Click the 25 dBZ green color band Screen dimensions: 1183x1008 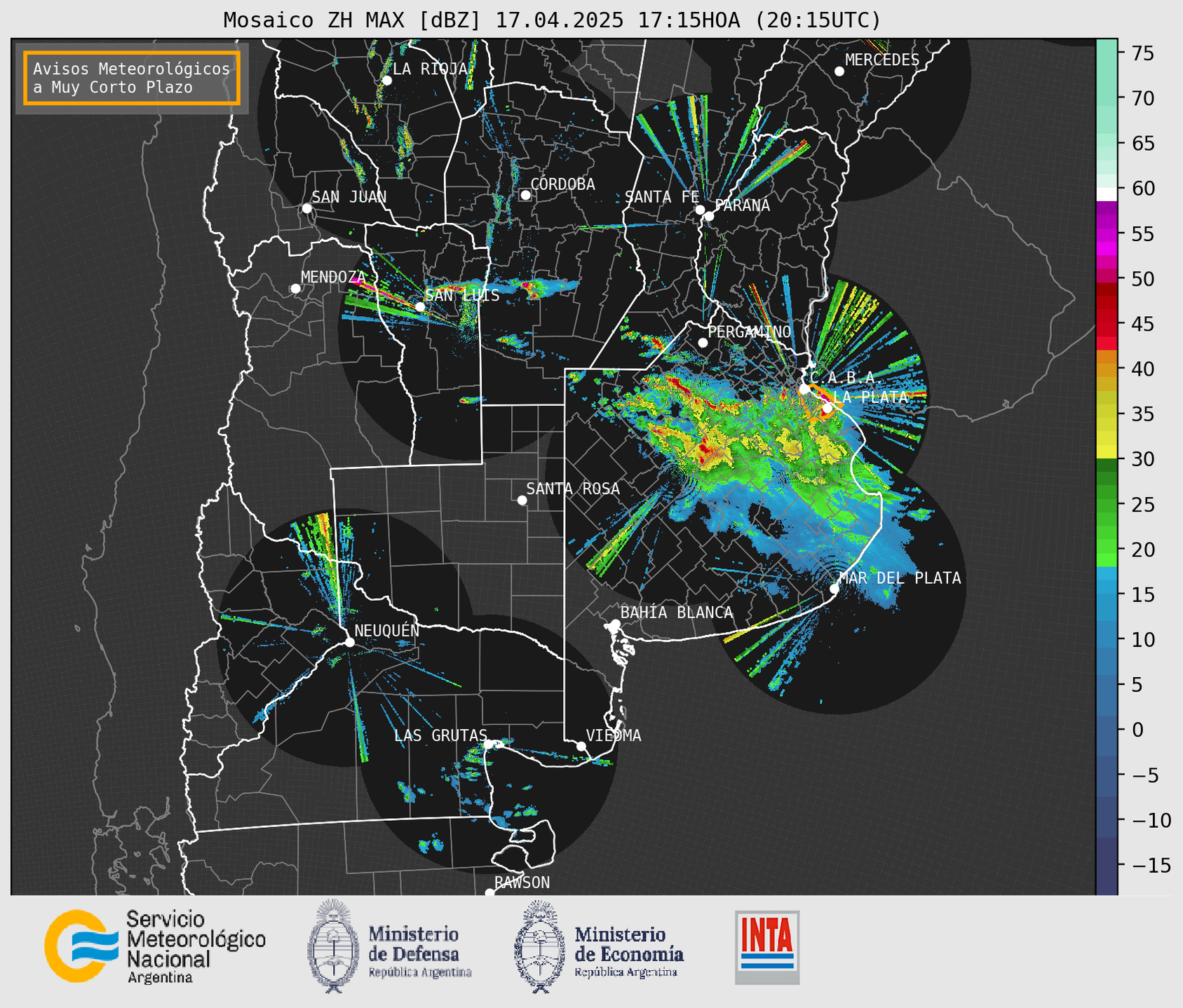[x=1107, y=505]
